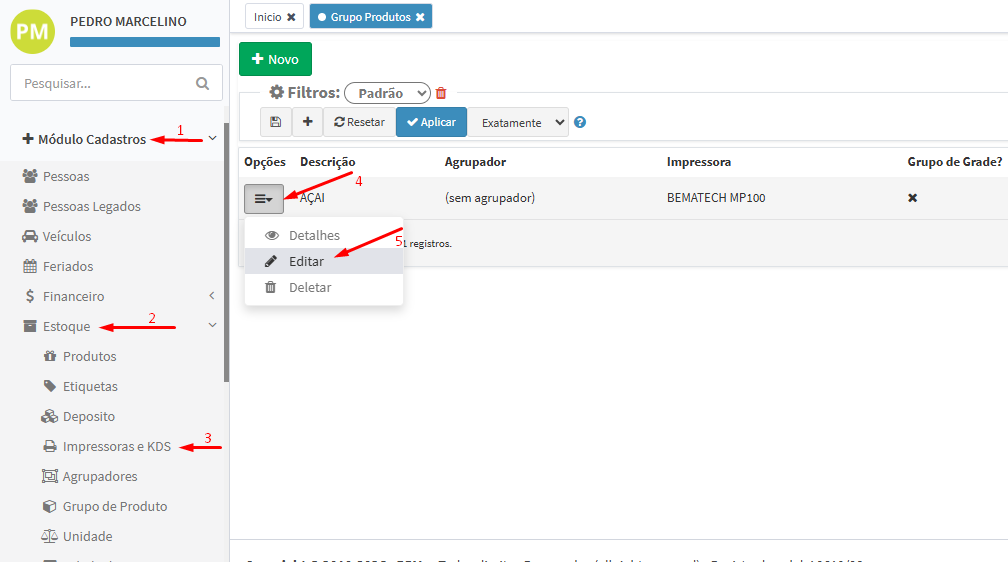Viewport: 1008px width, 562px height.
Task: Open the Padrão filter dropdown
Action: click(x=387, y=93)
